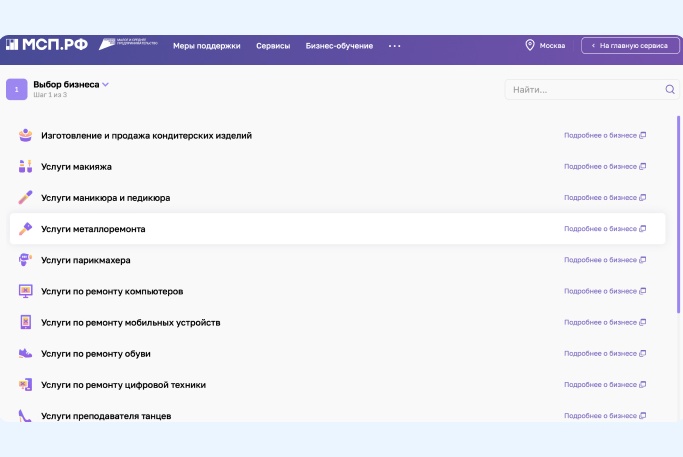This screenshot has height=457, width=683.
Task: Click the На главную сервиса button
Action: pyautogui.click(x=630, y=46)
